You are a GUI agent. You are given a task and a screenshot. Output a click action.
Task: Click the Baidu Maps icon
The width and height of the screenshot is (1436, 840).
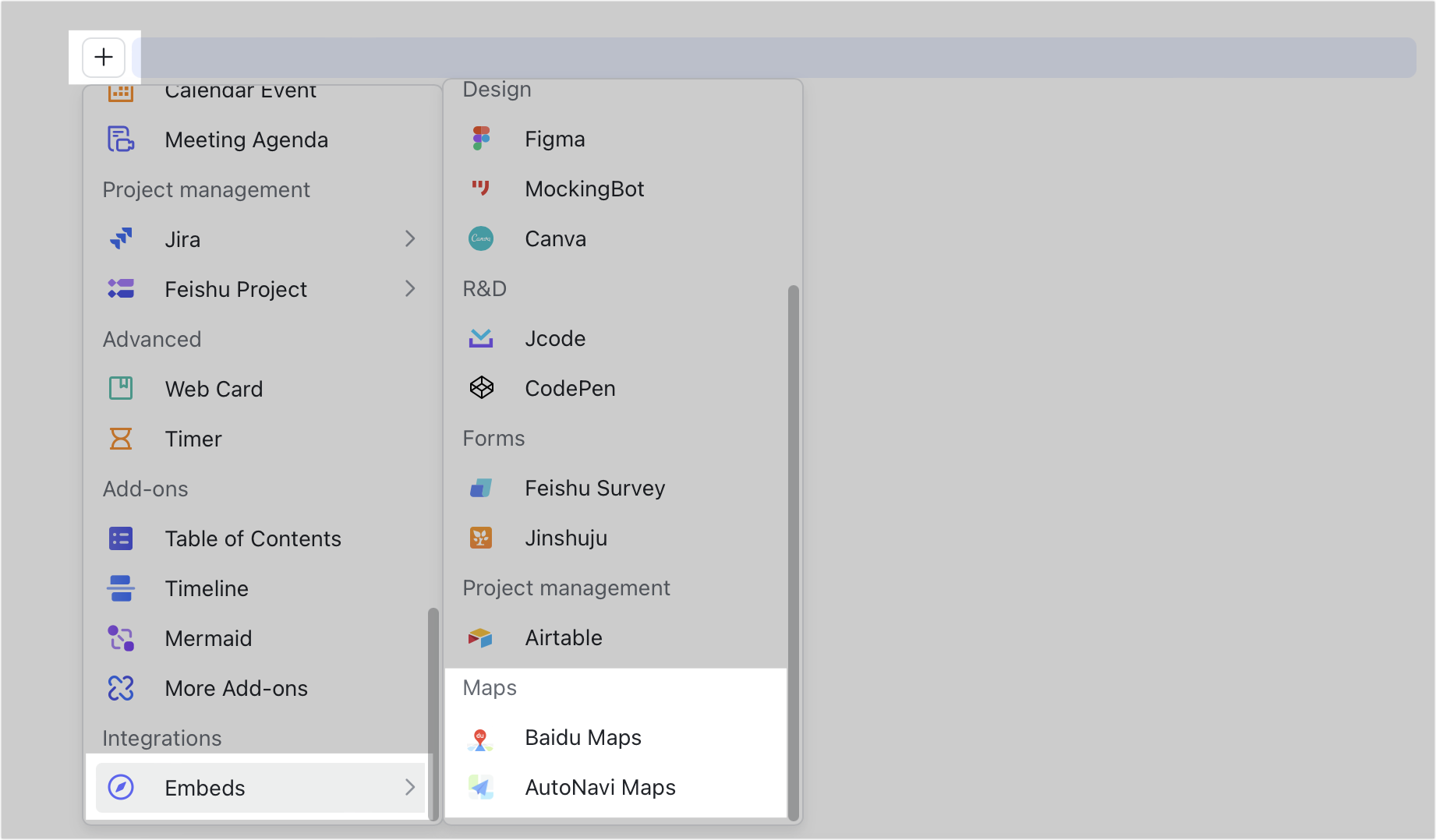coord(481,737)
